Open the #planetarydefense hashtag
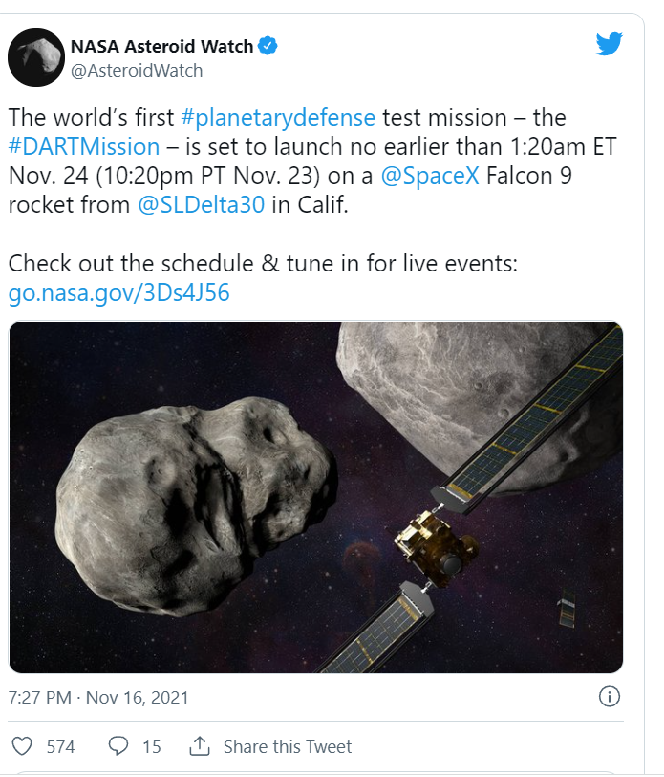The image size is (664, 777). tap(279, 116)
